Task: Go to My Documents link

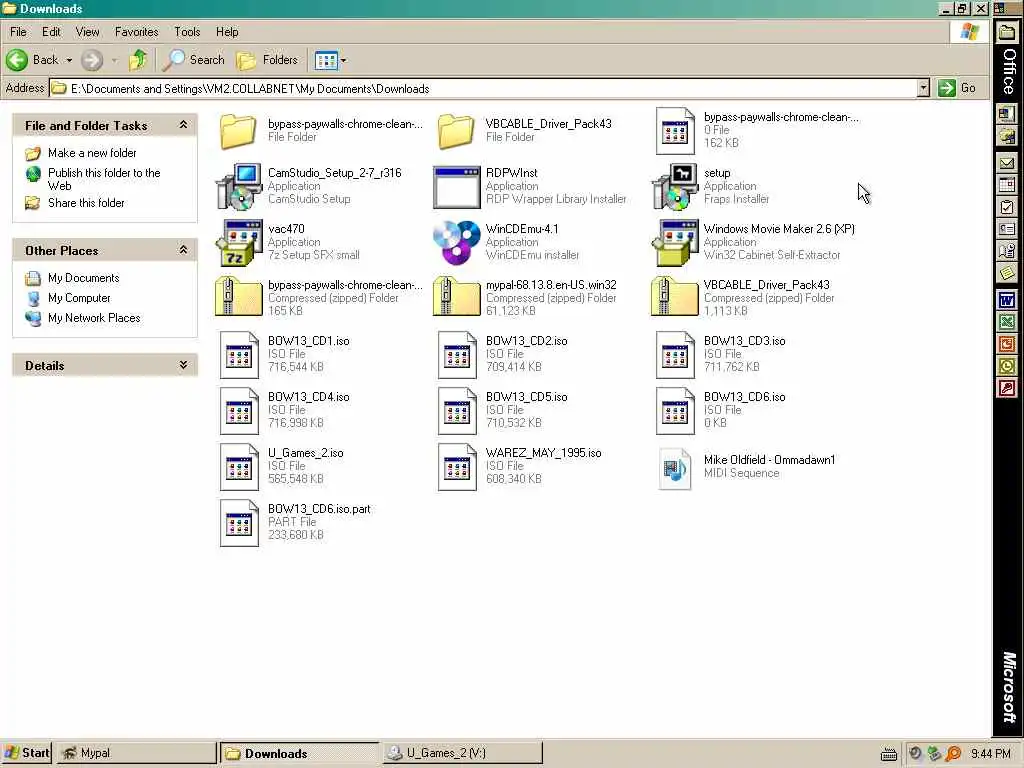Action: click(x=84, y=278)
